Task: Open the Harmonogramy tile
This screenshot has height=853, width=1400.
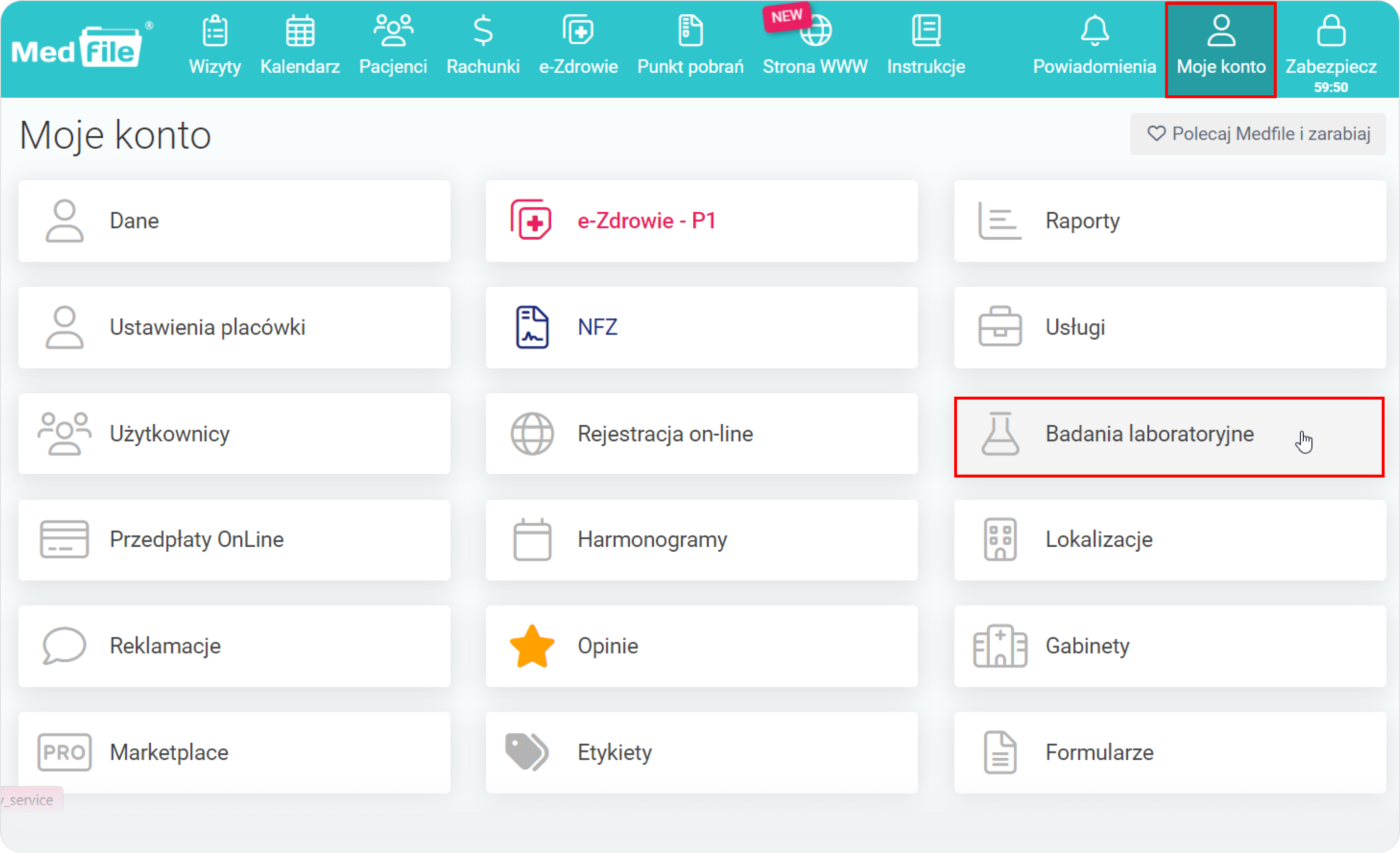Action: click(x=702, y=539)
